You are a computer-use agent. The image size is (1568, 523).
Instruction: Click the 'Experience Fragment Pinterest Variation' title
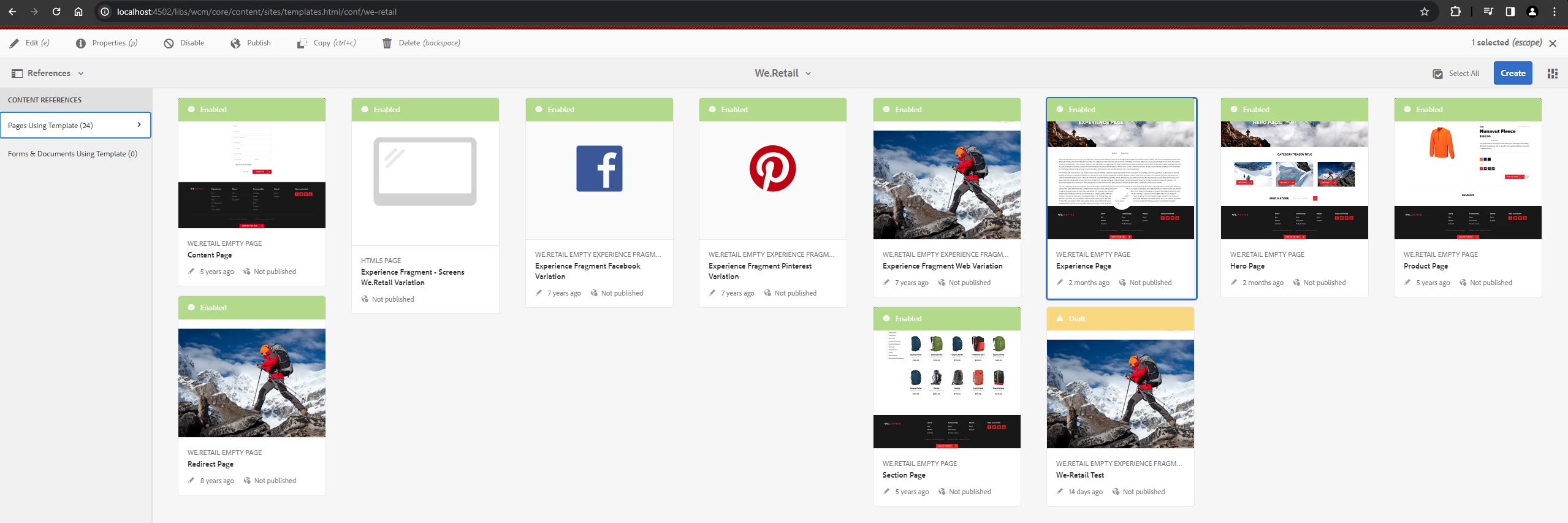[759, 272]
